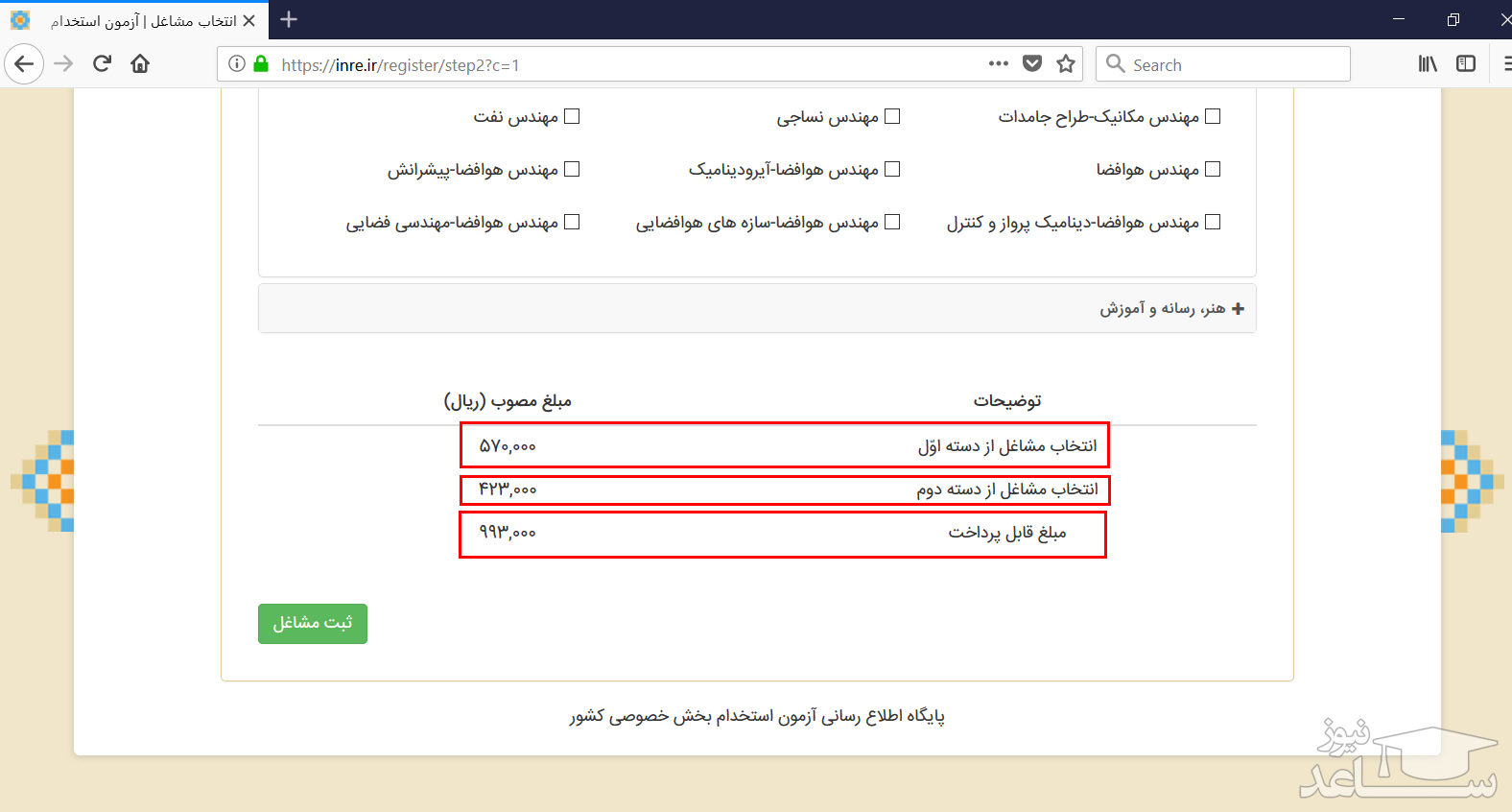Viewport: 1512px width, 812px height.
Task: Open the Library bookshelf icon
Action: click(1428, 64)
